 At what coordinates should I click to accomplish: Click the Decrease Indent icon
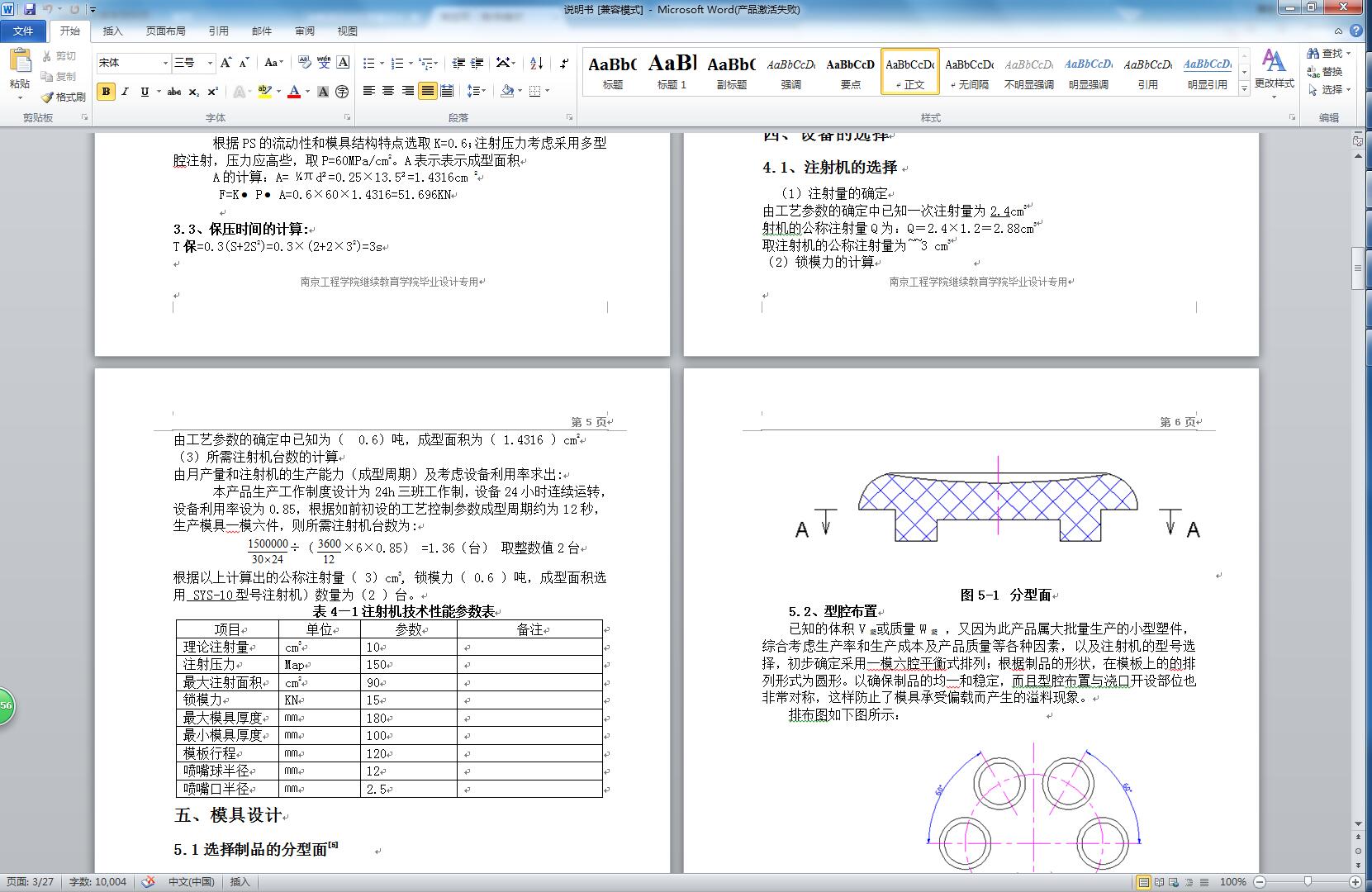(x=458, y=63)
